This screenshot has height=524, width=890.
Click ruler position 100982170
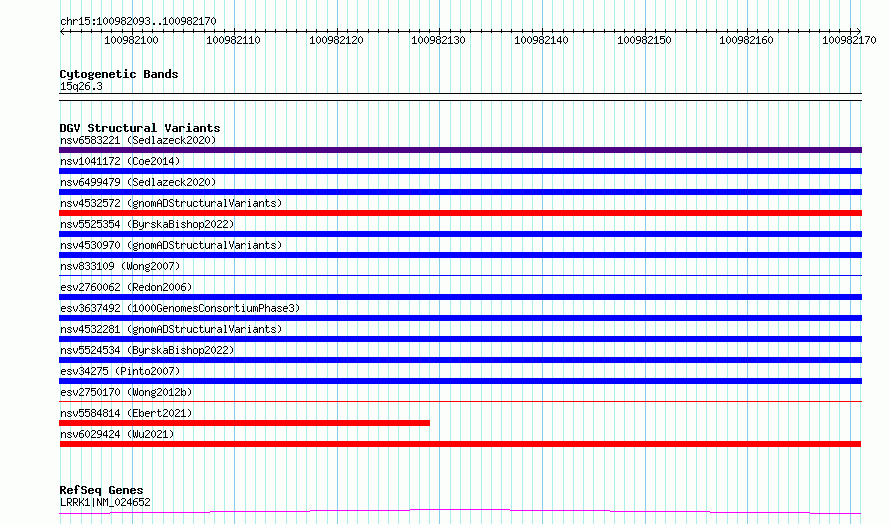849,40
